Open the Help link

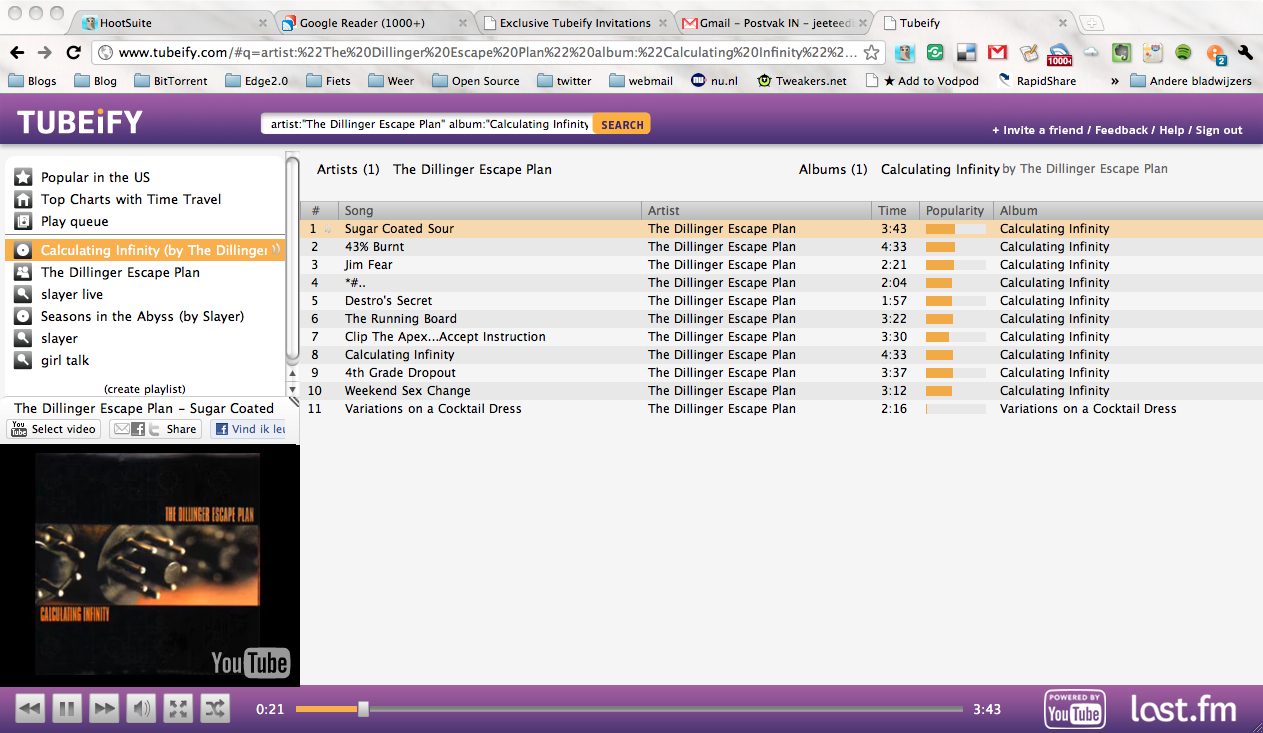pyautogui.click(x=1172, y=130)
